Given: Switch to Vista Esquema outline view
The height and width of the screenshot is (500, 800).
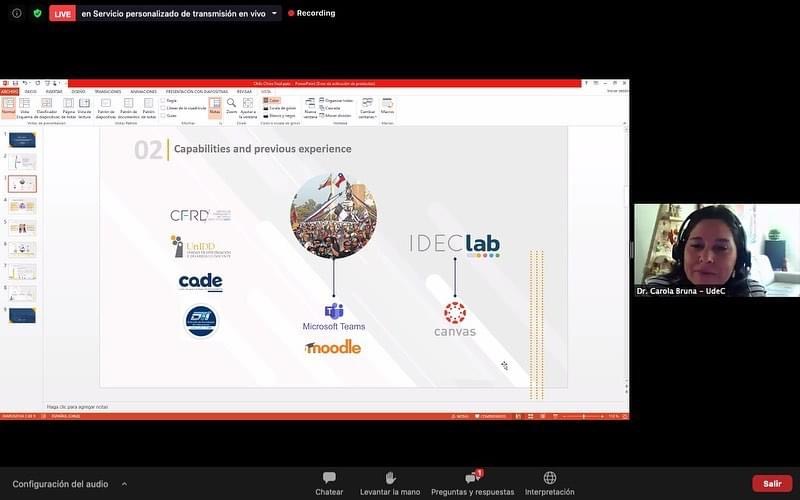Looking at the screenshot, I should coord(24,109).
